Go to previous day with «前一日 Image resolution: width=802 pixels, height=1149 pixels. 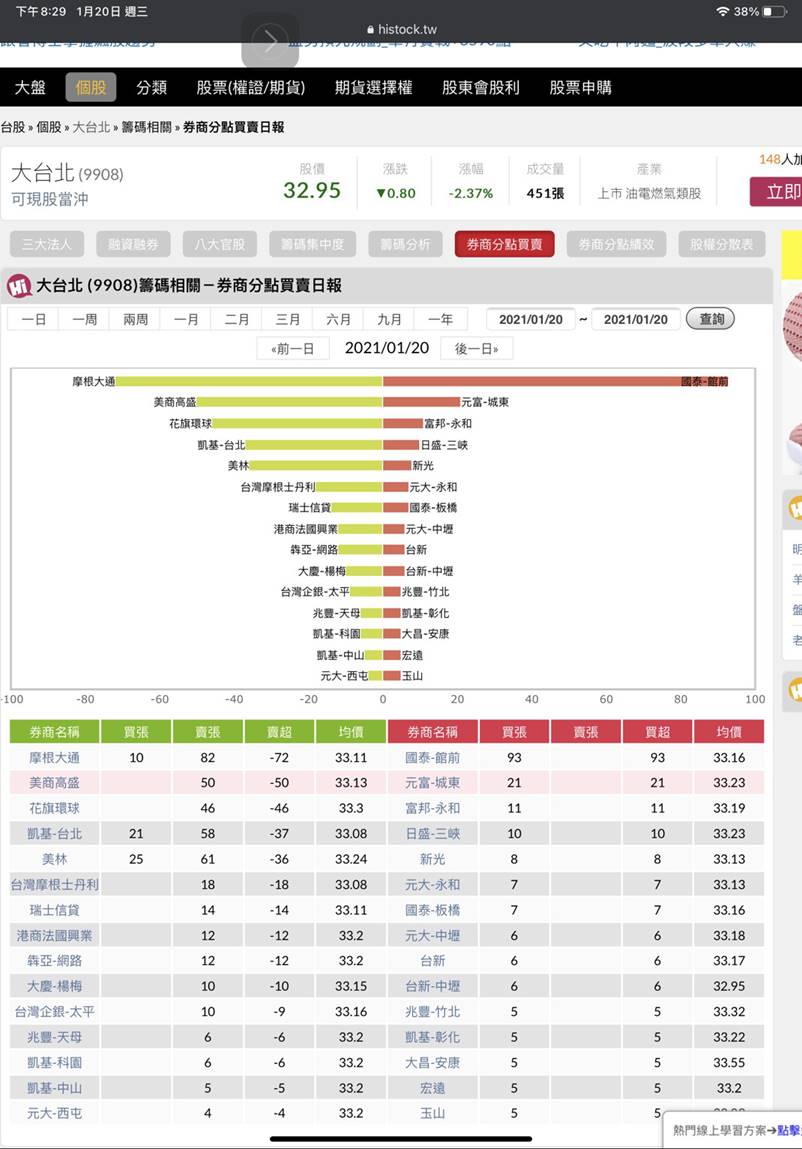(x=293, y=348)
